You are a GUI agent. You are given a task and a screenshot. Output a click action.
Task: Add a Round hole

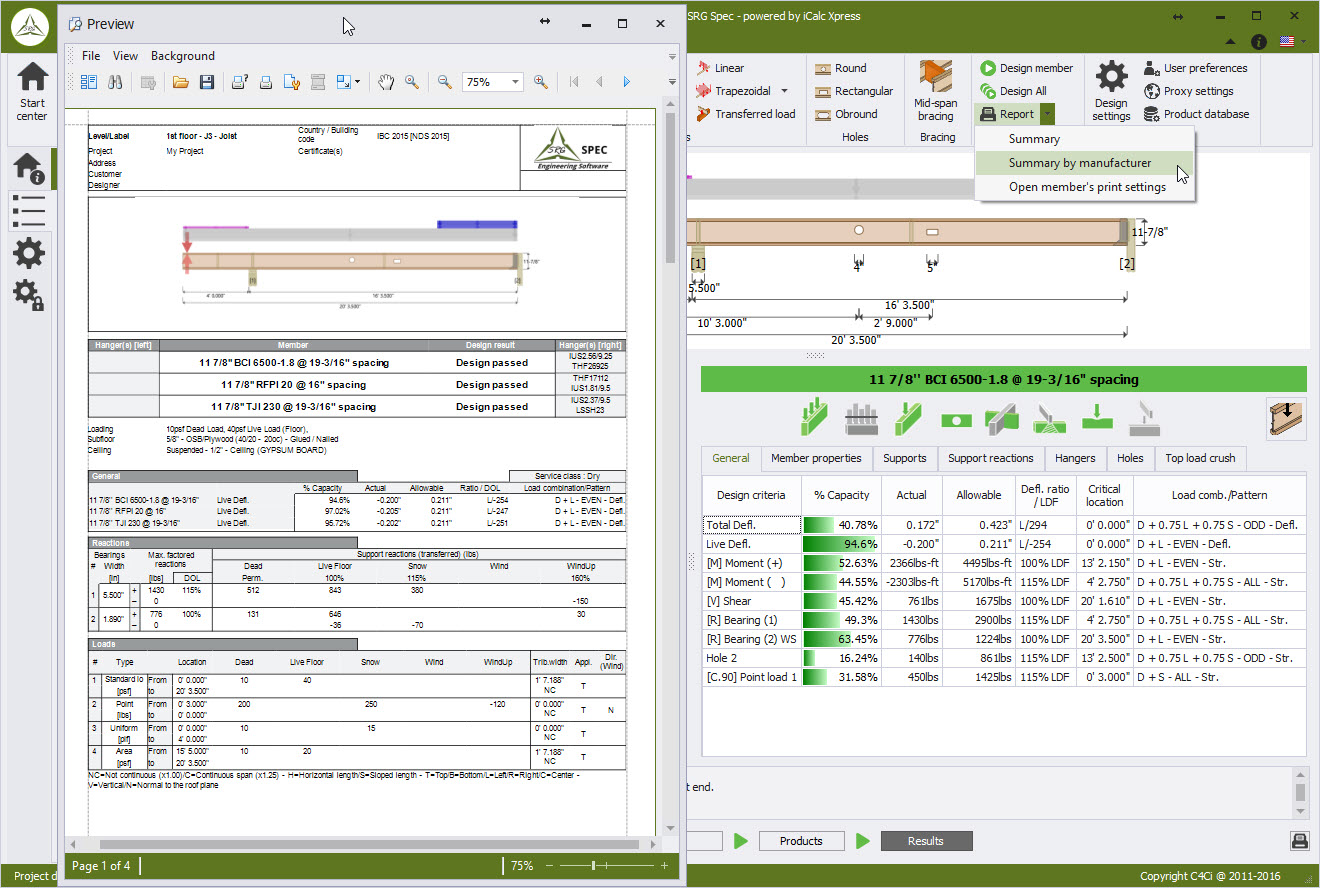(841, 68)
